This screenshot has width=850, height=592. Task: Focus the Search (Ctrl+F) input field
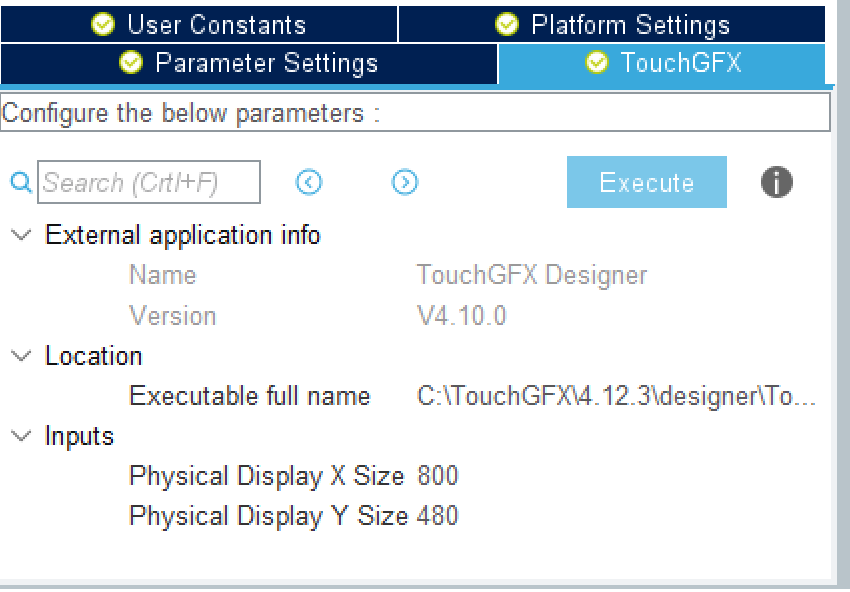[x=149, y=182]
